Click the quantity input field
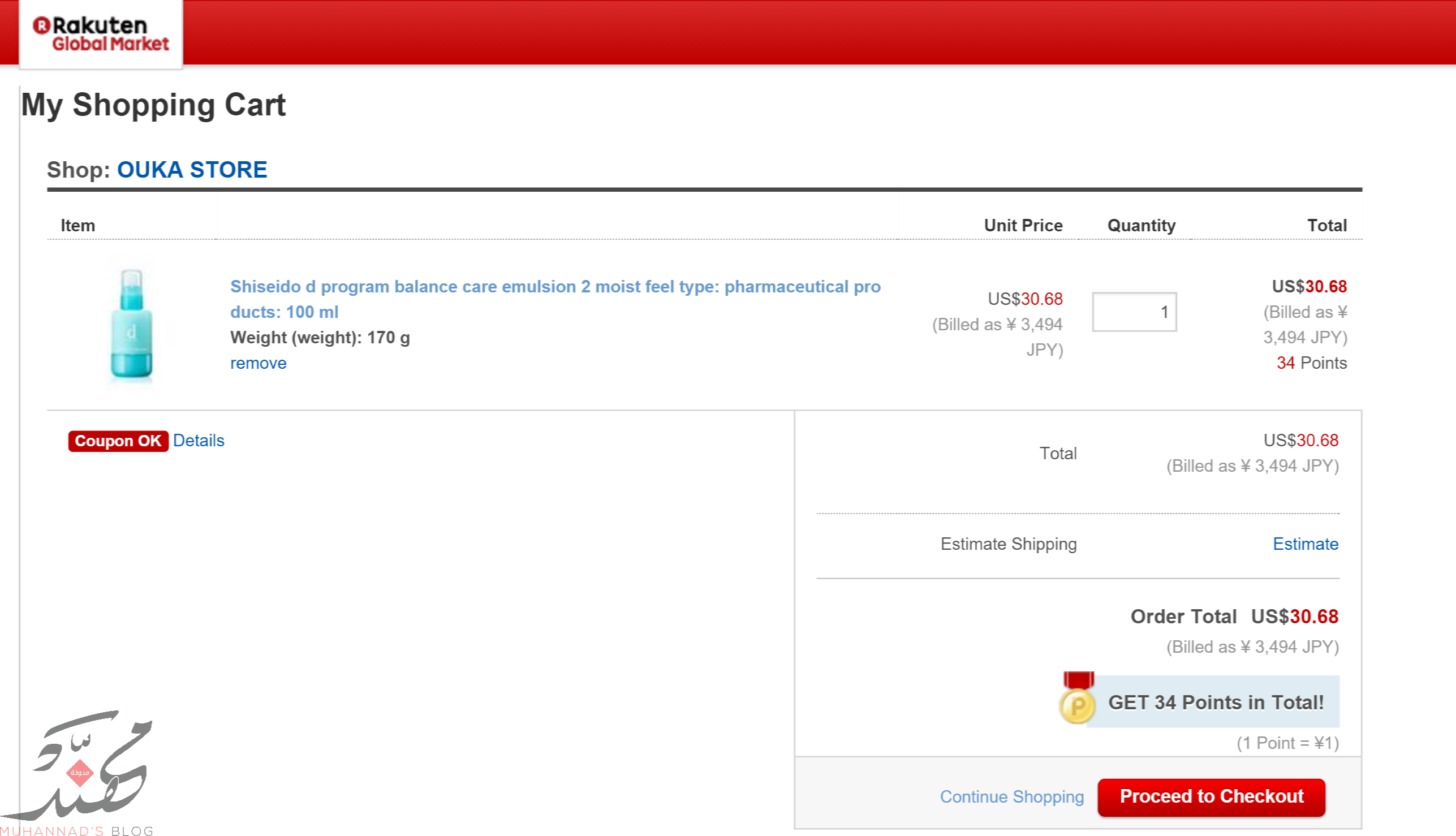This screenshot has width=1456, height=836. click(1134, 312)
